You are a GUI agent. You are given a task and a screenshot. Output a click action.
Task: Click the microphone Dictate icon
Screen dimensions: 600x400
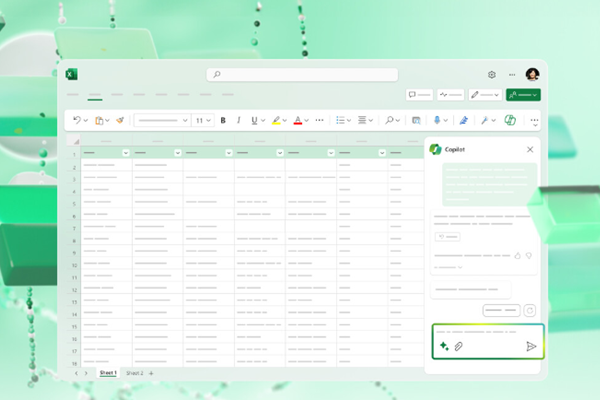click(x=437, y=120)
